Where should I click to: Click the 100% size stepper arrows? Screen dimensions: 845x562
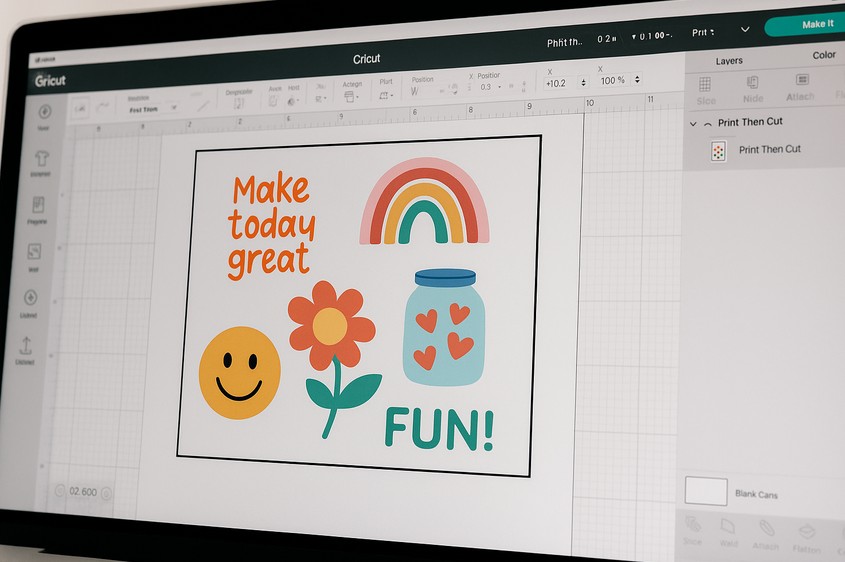click(x=637, y=80)
